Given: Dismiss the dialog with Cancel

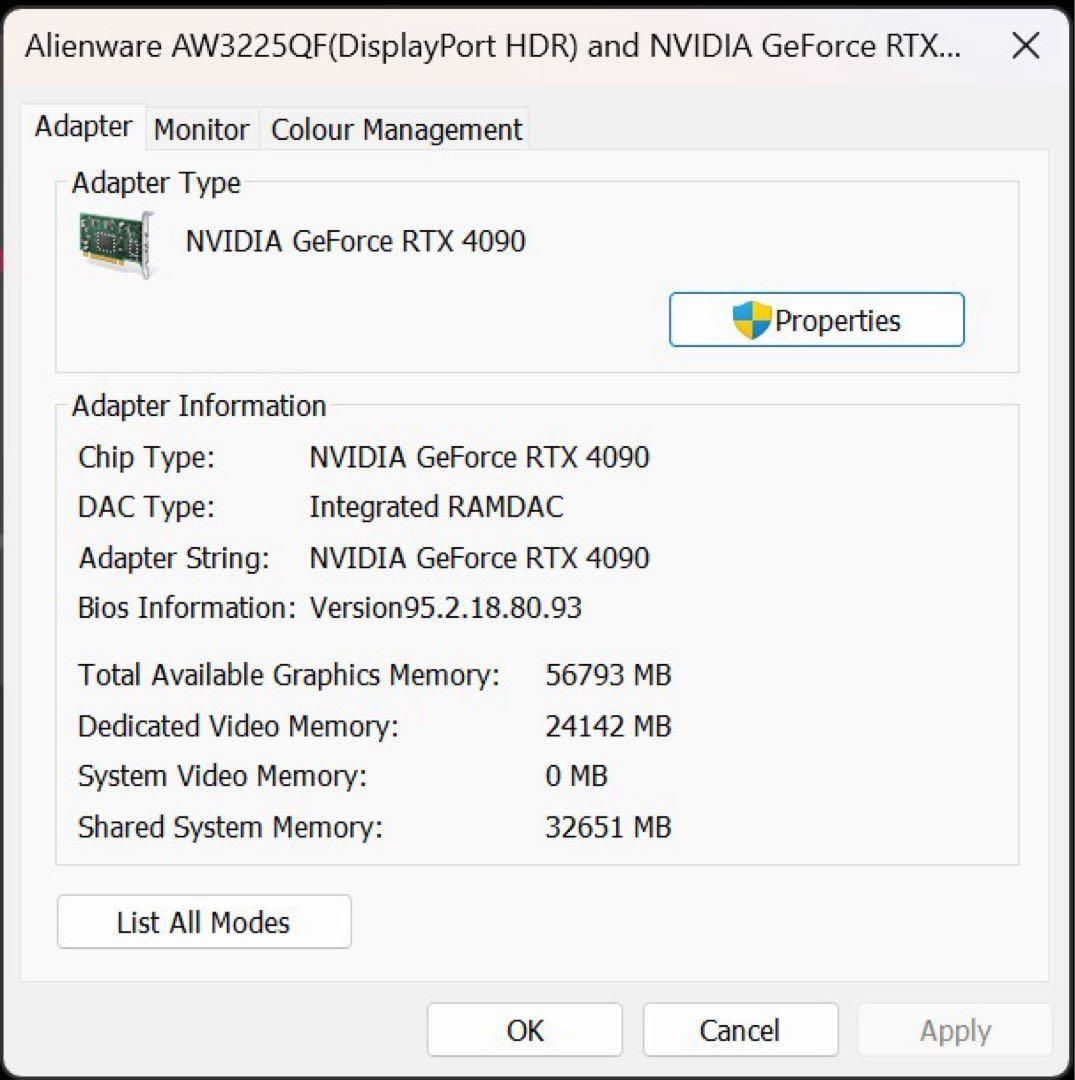Looking at the screenshot, I should pos(739,1029).
